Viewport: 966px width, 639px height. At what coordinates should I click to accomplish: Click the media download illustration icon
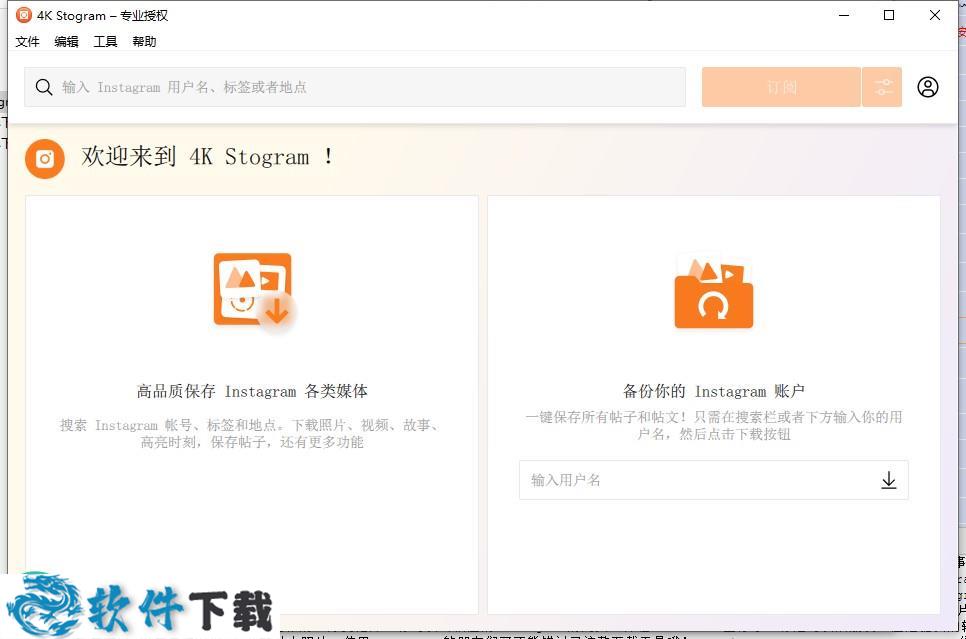(x=254, y=292)
